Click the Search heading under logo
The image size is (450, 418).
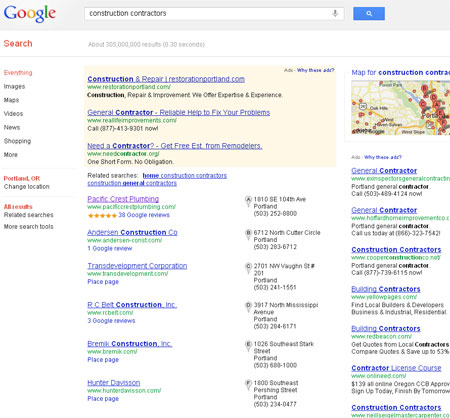18,44
